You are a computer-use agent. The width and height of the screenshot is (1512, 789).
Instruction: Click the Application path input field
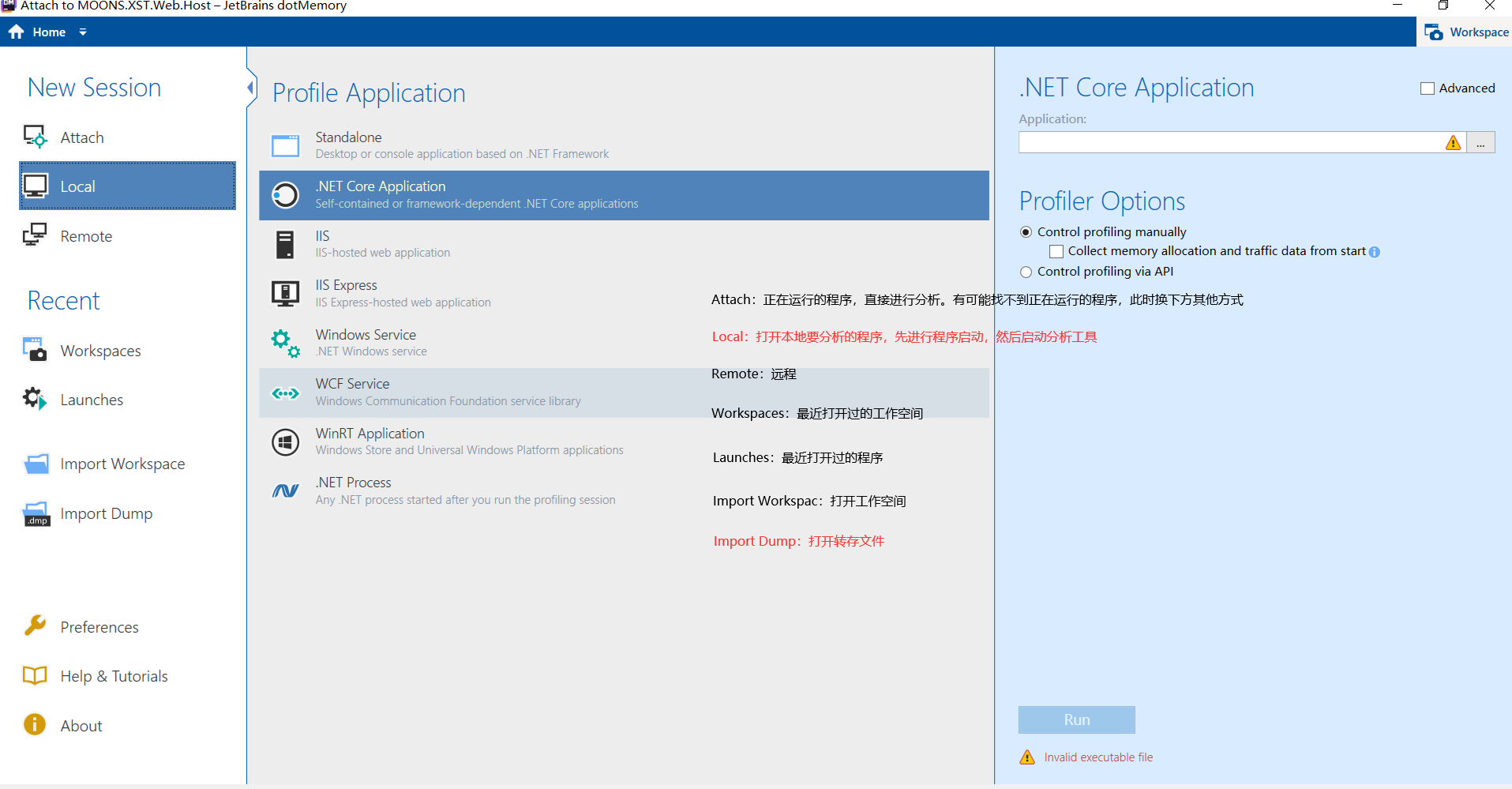pos(1242,142)
